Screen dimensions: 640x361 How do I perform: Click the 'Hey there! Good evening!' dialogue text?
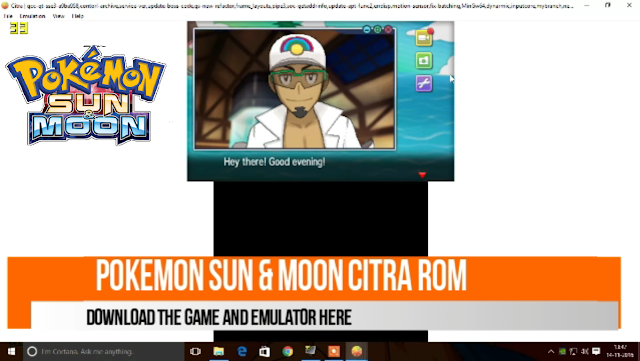pyautogui.click(x=274, y=162)
